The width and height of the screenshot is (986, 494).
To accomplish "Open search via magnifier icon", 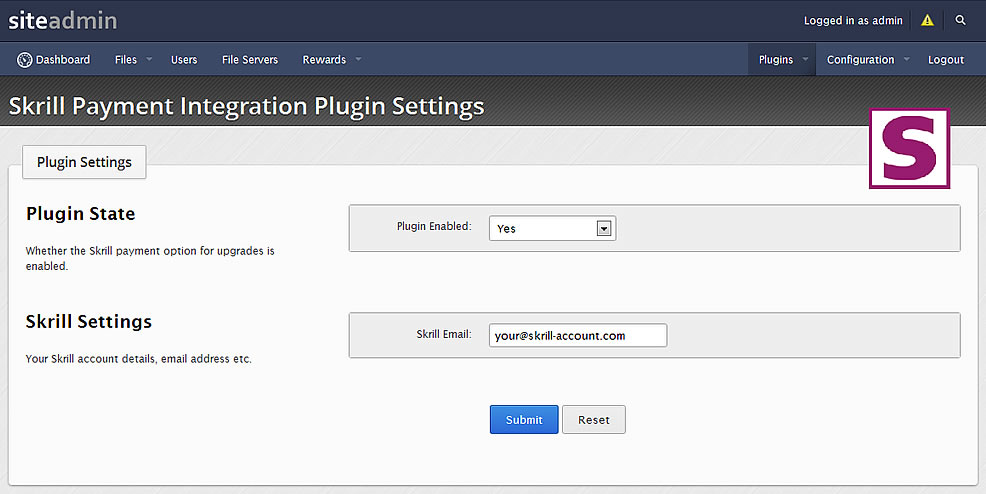I will tap(960, 20).
